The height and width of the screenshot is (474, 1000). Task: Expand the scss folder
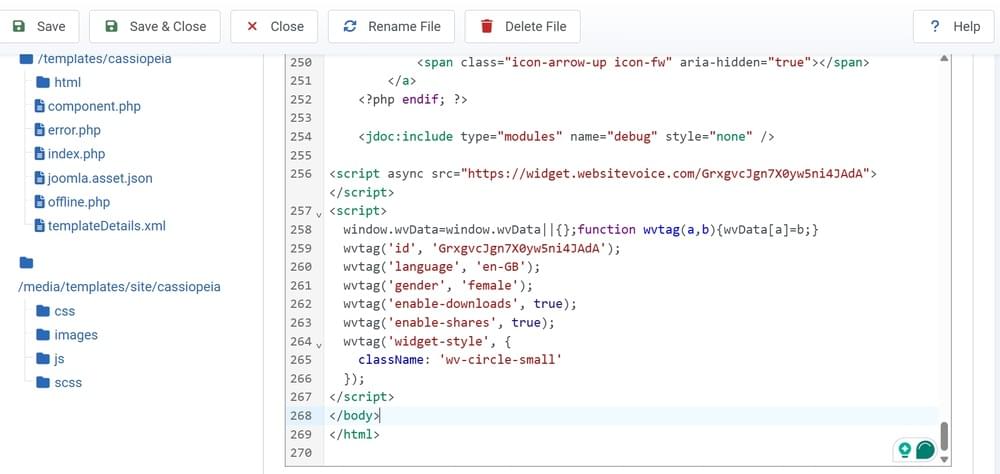click(x=68, y=383)
